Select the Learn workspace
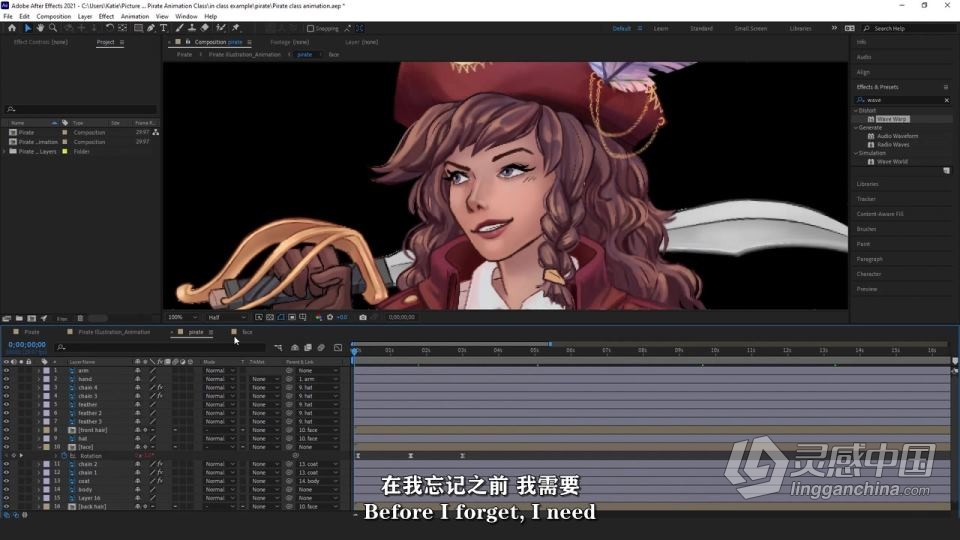 coord(661,28)
